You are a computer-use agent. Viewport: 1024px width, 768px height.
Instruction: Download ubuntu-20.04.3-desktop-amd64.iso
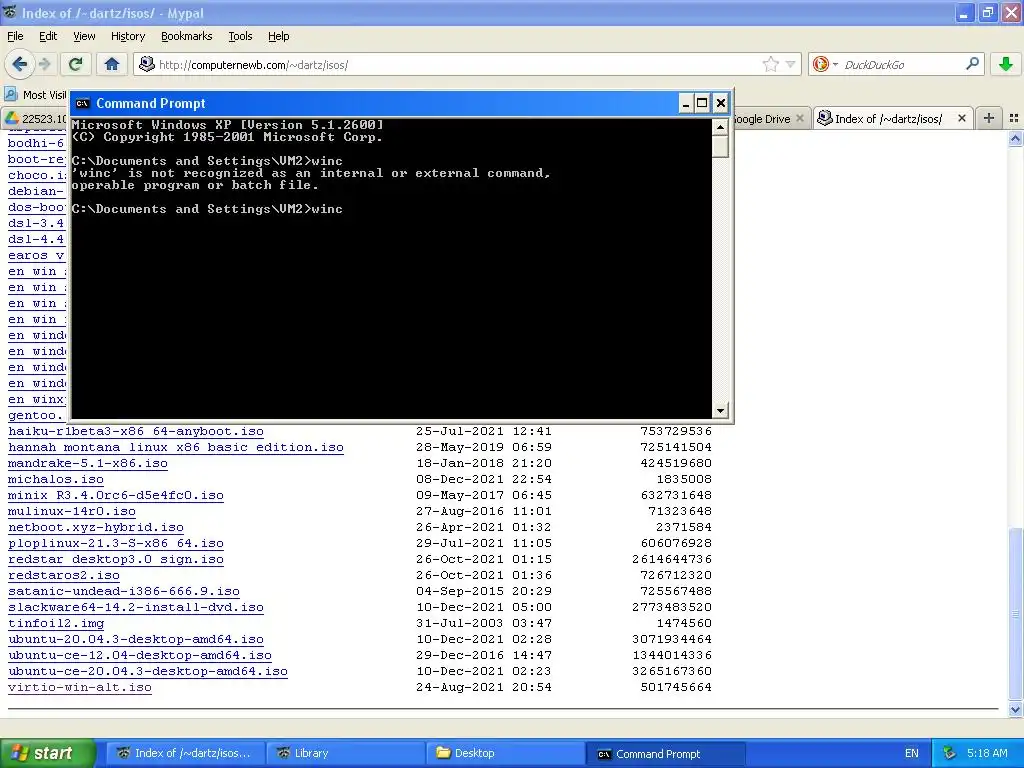[x=136, y=639]
